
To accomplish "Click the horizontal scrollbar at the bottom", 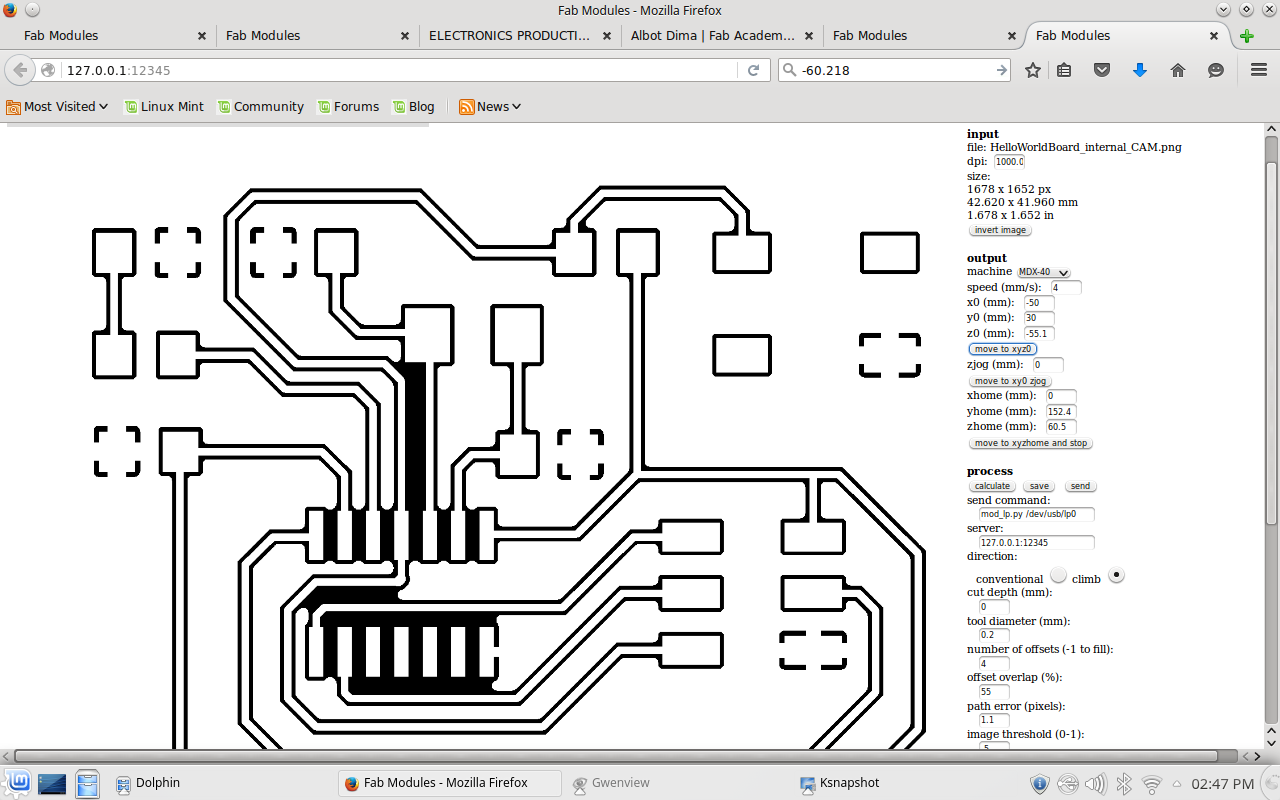I will pos(616,756).
